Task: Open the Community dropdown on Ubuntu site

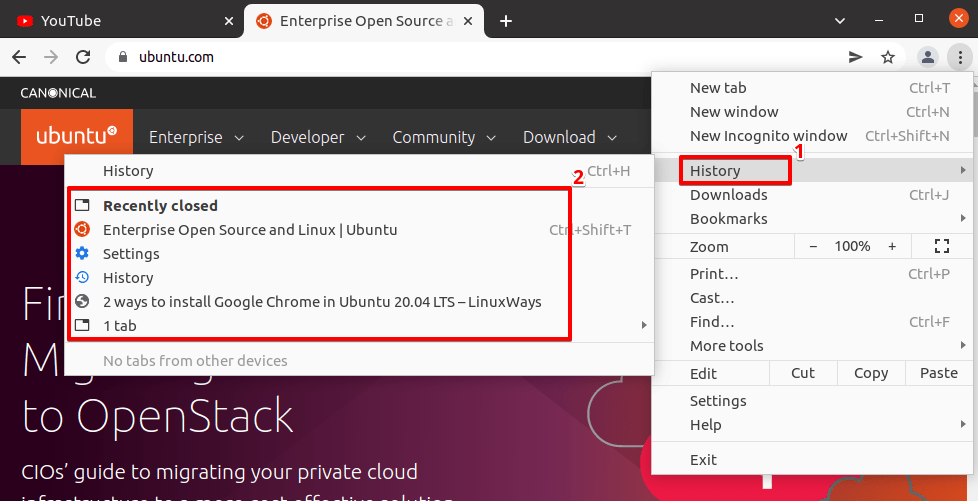Action: pyautogui.click(x=444, y=137)
